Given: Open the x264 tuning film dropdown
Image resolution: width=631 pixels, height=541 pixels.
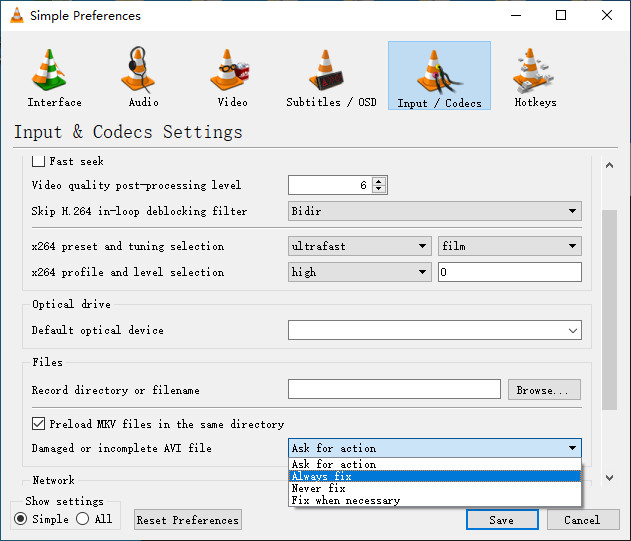Looking at the screenshot, I should coord(509,246).
